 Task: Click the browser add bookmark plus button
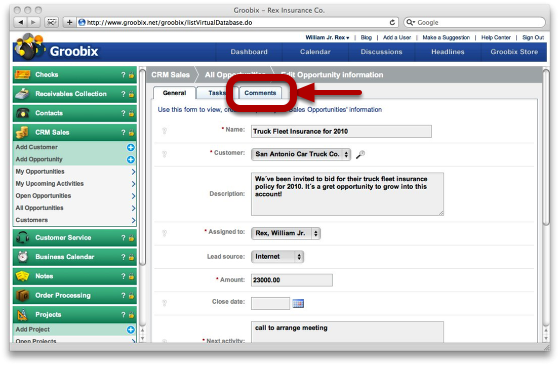69,22
